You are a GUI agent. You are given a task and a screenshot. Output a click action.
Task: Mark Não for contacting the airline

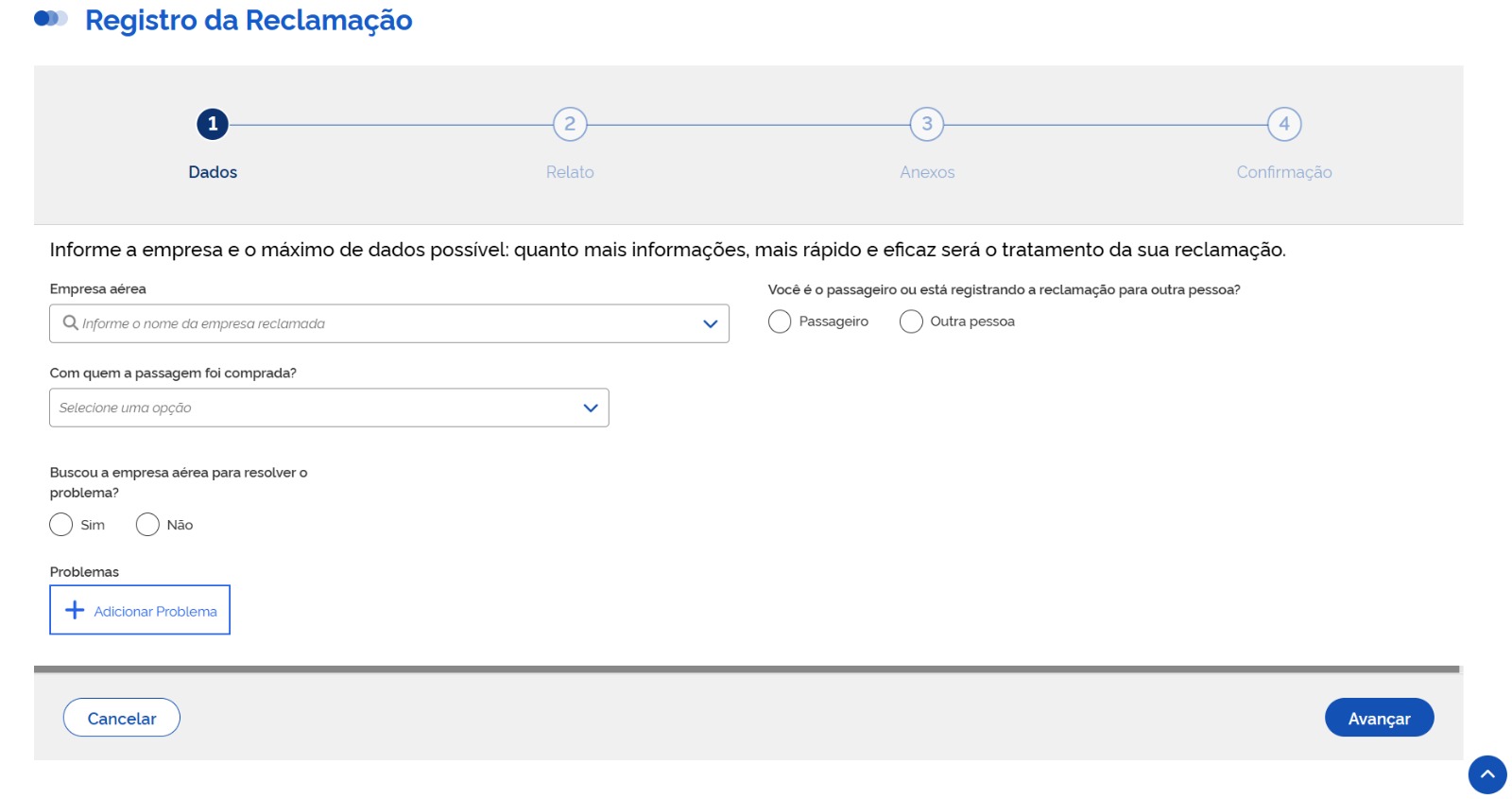147,524
